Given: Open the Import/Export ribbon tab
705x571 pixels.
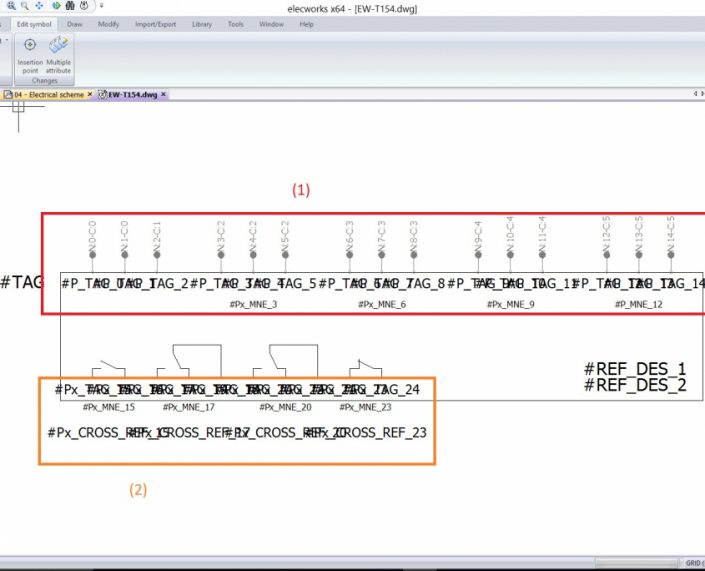Looking at the screenshot, I should pos(156,24).
